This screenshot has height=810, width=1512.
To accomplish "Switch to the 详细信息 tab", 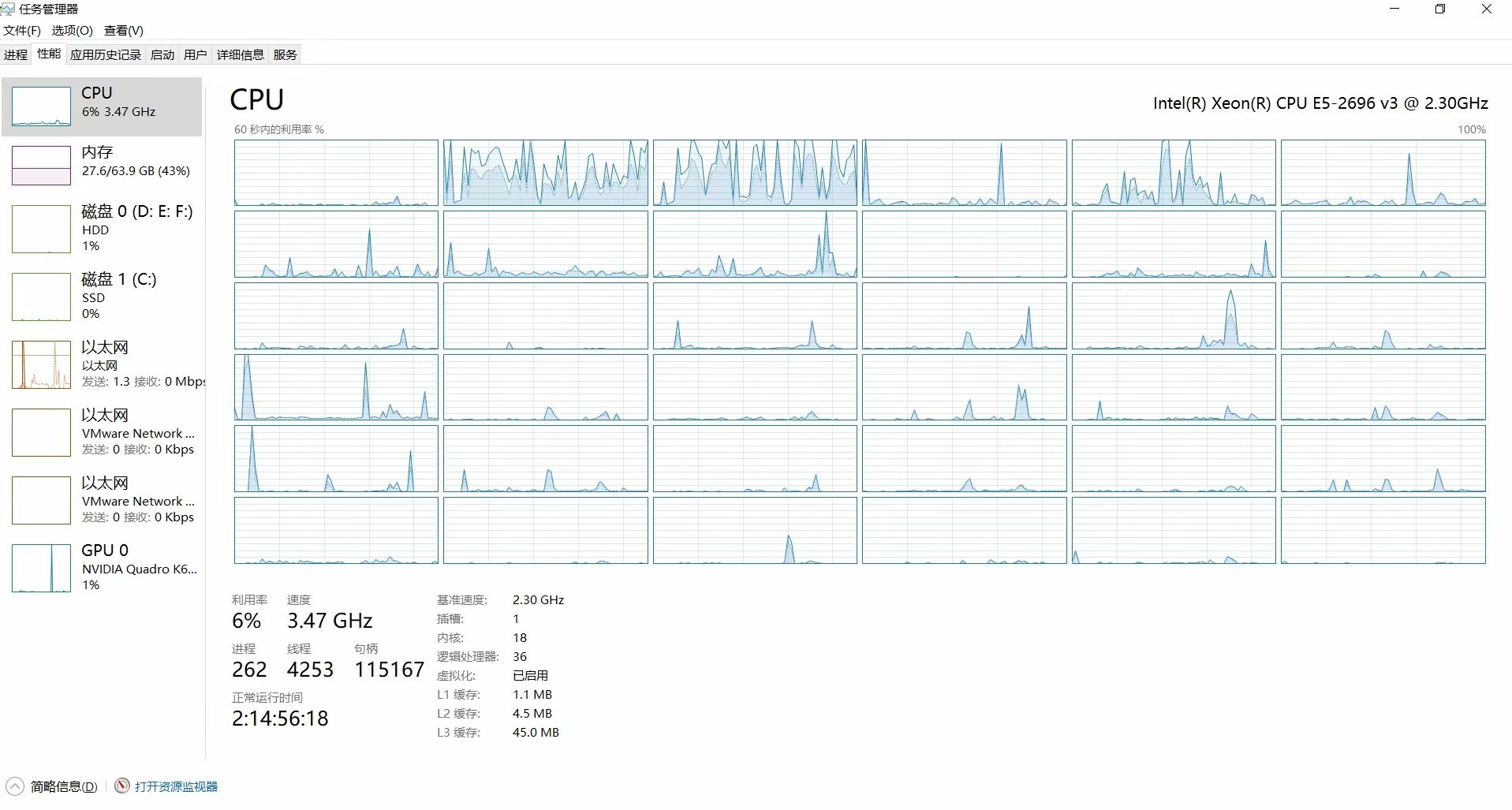I will [x=241, y=54].
